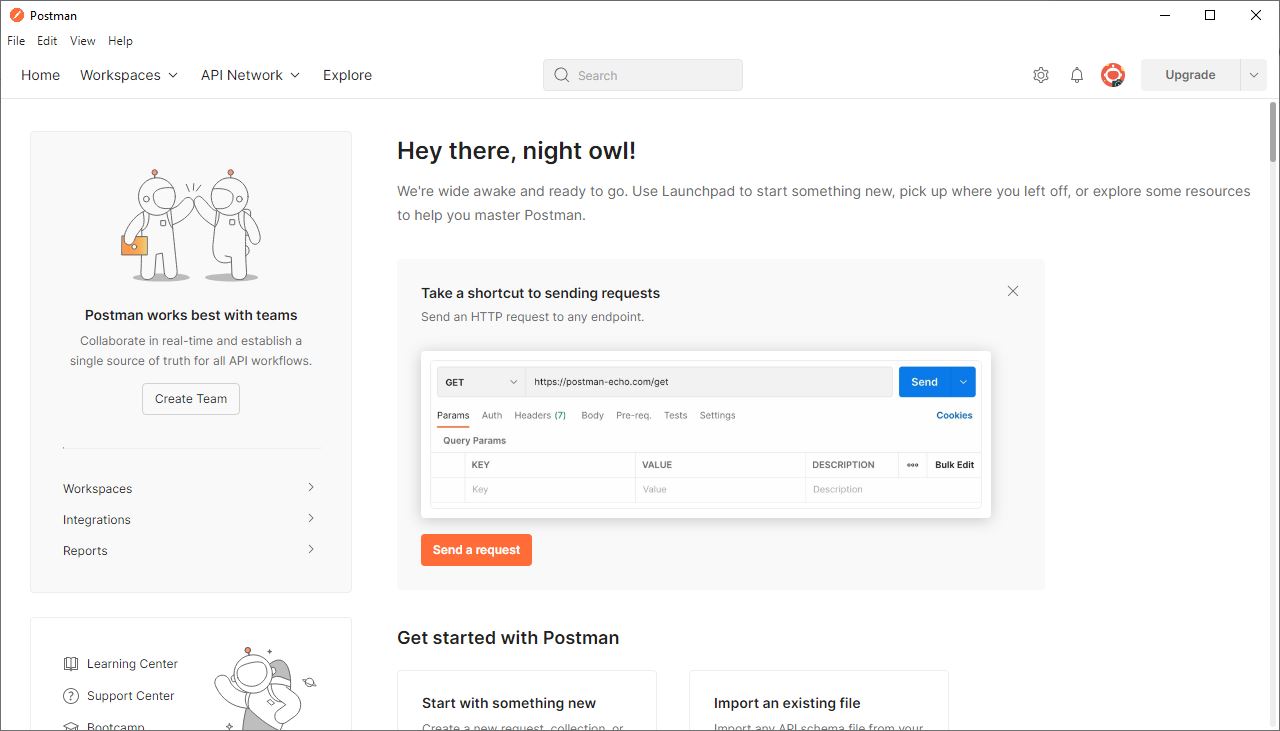The image size is (1280, 731).
Task: Select the Auth tab
Action: point(492,415)
